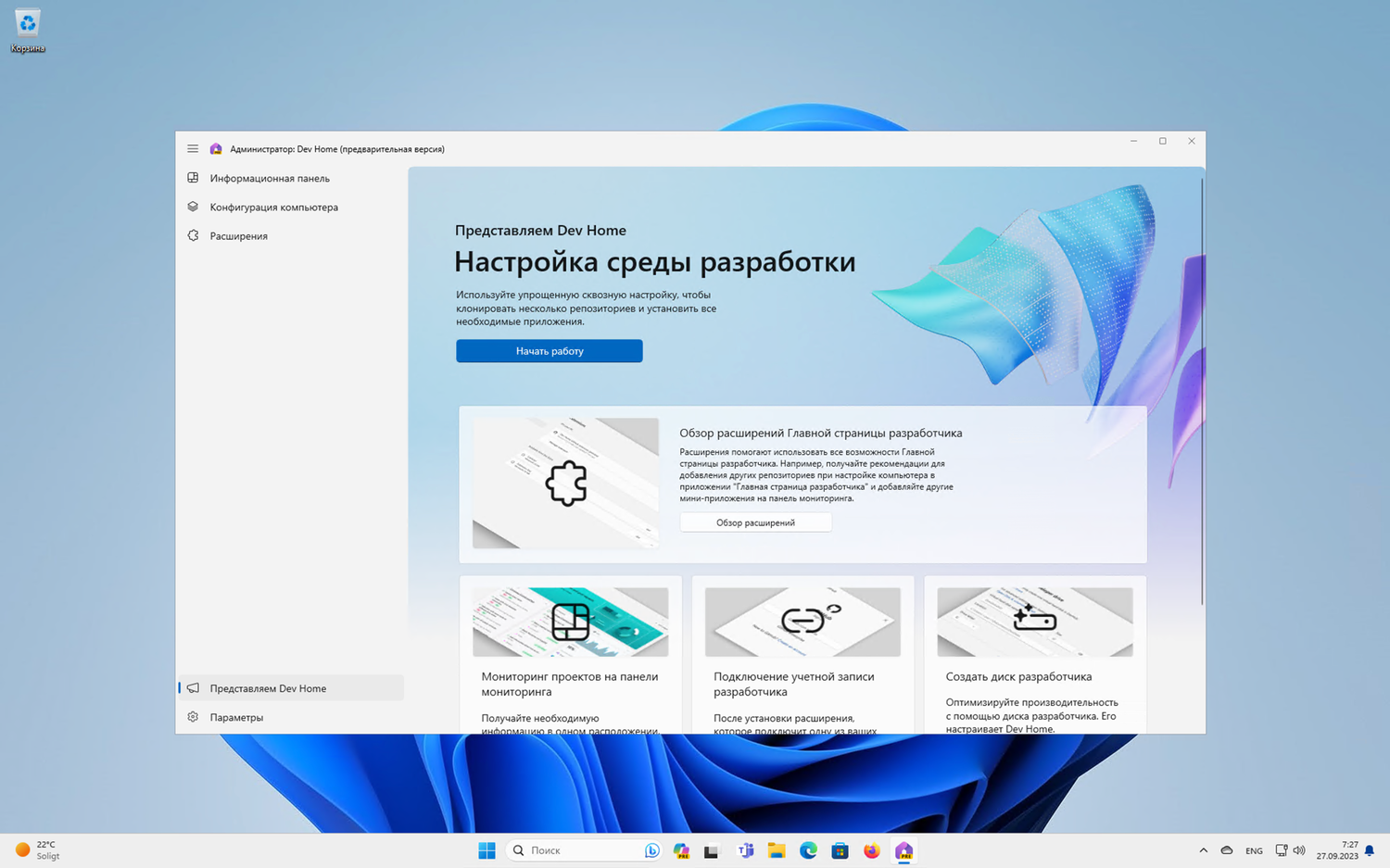
Task: Click the Dev Drive card thumbnail
Action: click(1035, 622)
